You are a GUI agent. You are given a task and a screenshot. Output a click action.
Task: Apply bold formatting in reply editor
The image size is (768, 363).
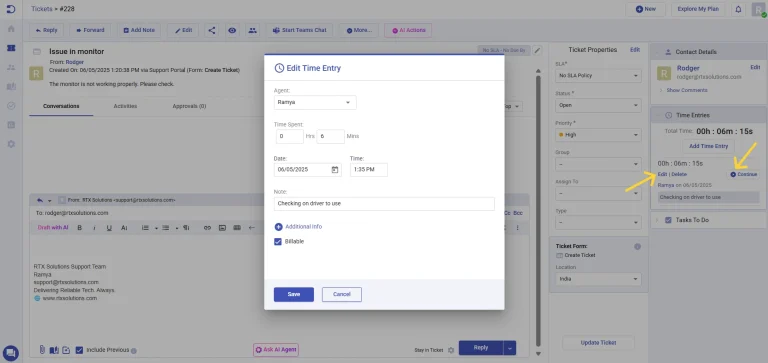point(79,228)
